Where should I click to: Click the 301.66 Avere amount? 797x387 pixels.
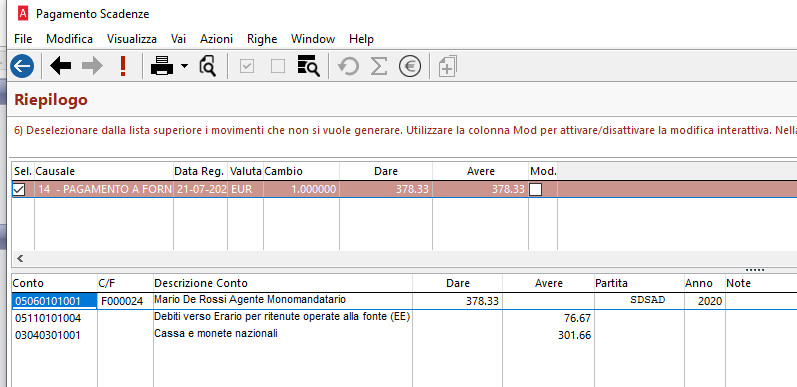[x=574, y=336]
